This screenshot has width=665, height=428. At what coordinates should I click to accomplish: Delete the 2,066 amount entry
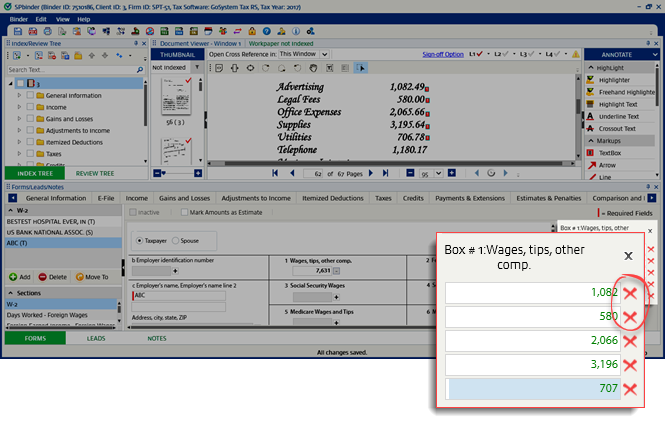pyautogui.click(x=630, y=341)
